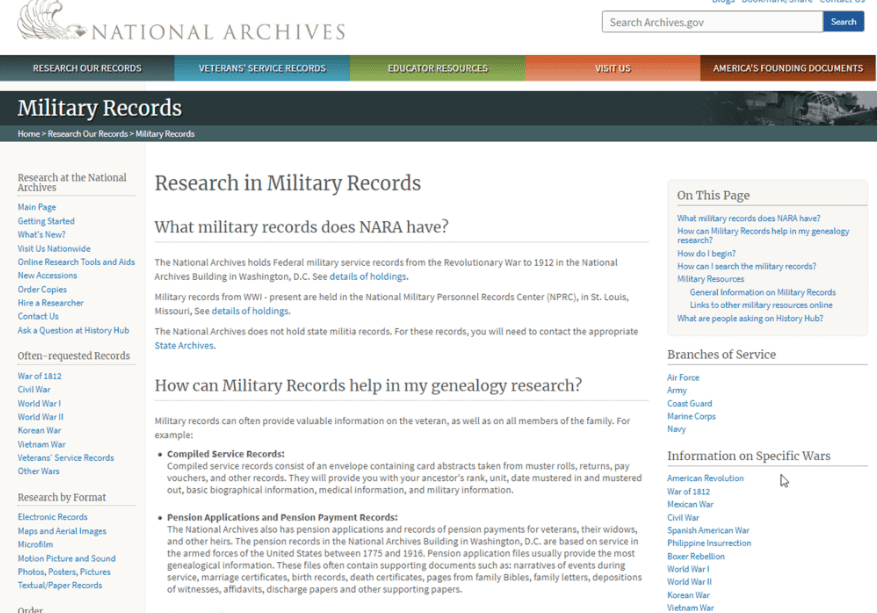Click the Mexican War link
Screen dimensions: 877x613
click(x=690, y=504)
